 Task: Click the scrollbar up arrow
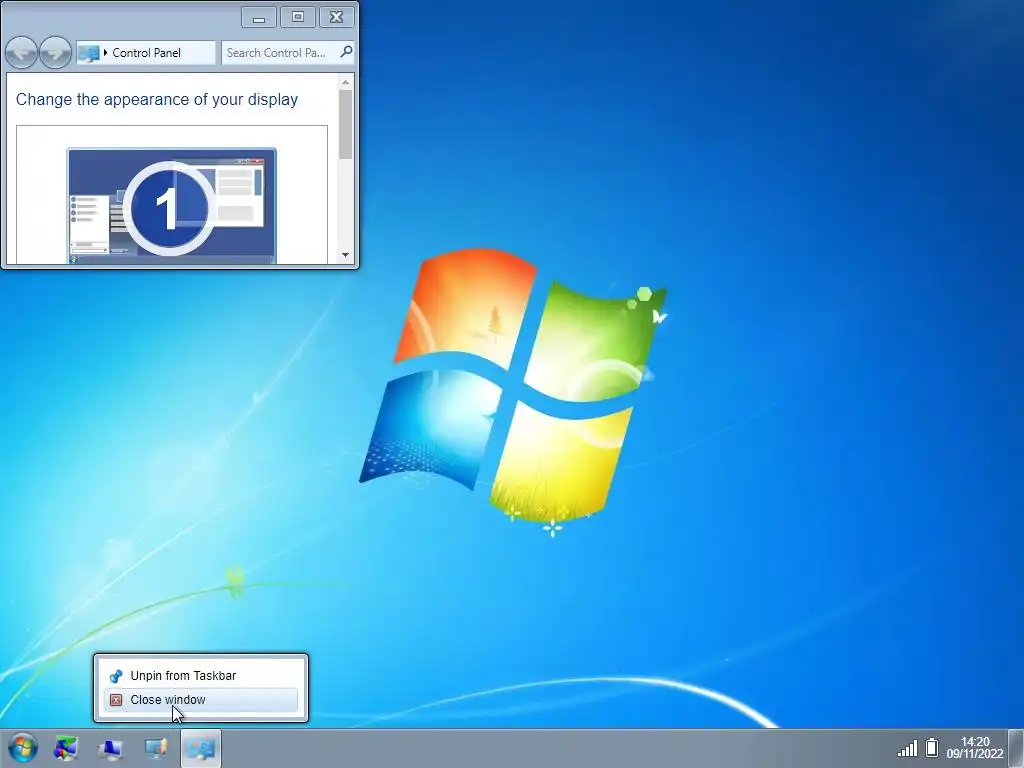point(345,82)
